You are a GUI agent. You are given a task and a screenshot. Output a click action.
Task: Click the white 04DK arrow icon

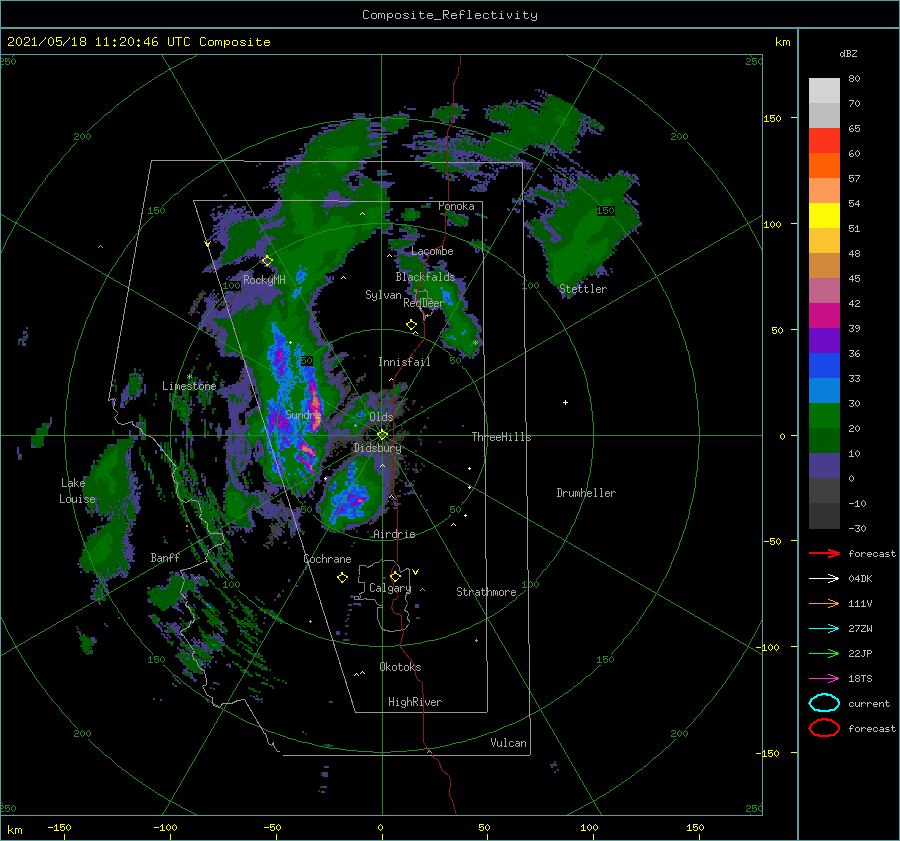coord(824,578)
